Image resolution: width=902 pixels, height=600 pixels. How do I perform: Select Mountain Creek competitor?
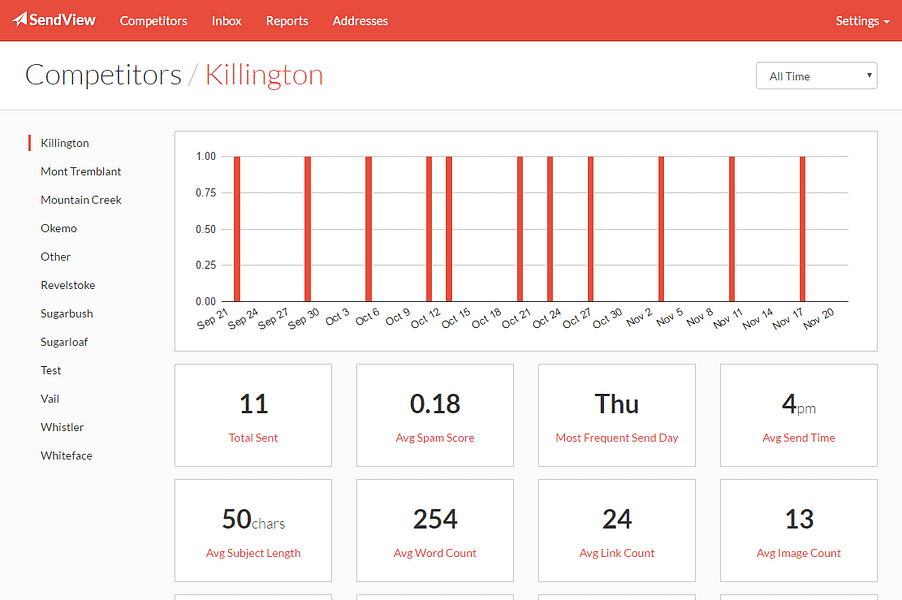[81, 200]
